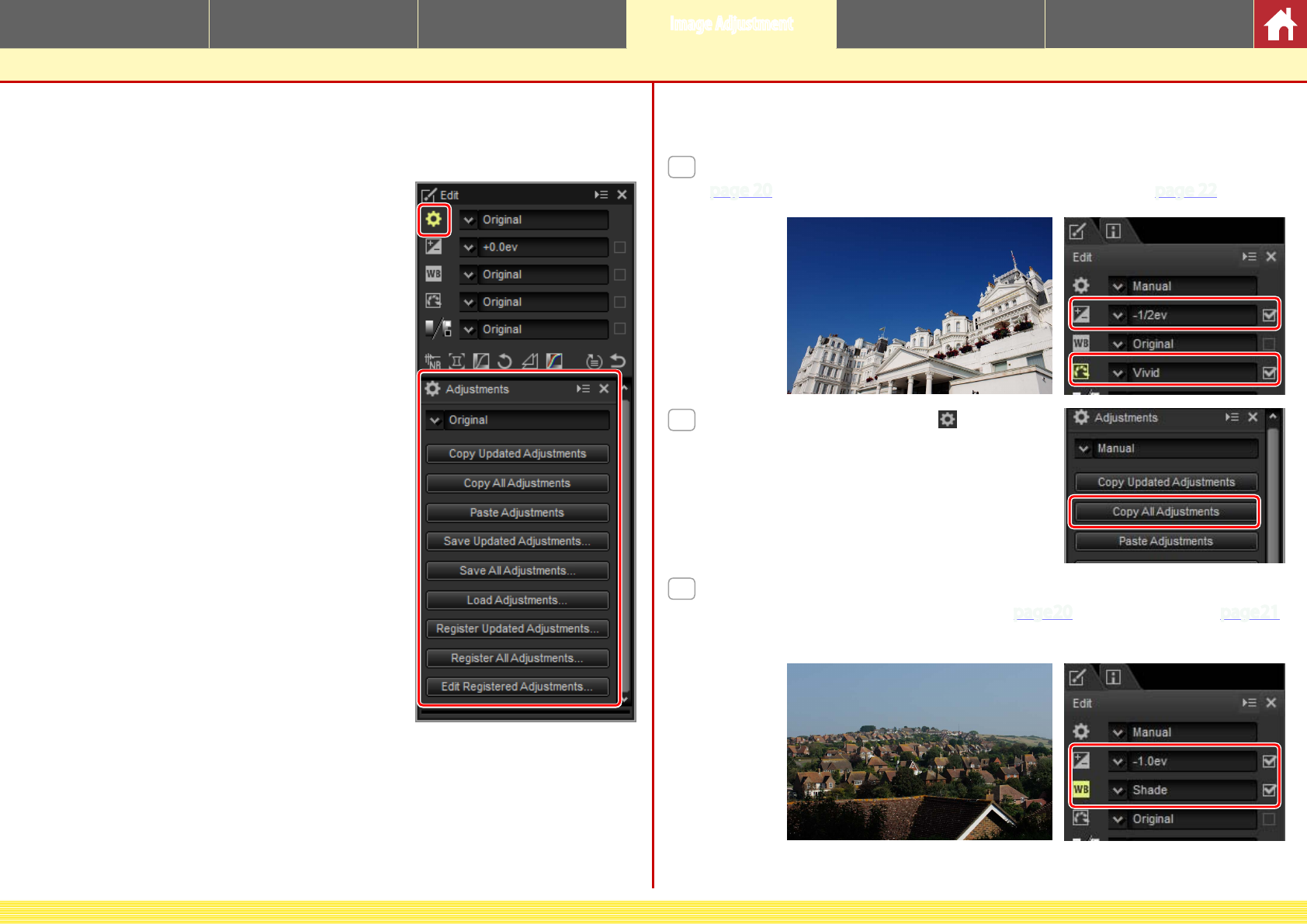The height and width of the screenshot is (924, 1307).
Task: Select the triangle straighten tool icon
Action: tap(530, 361)
